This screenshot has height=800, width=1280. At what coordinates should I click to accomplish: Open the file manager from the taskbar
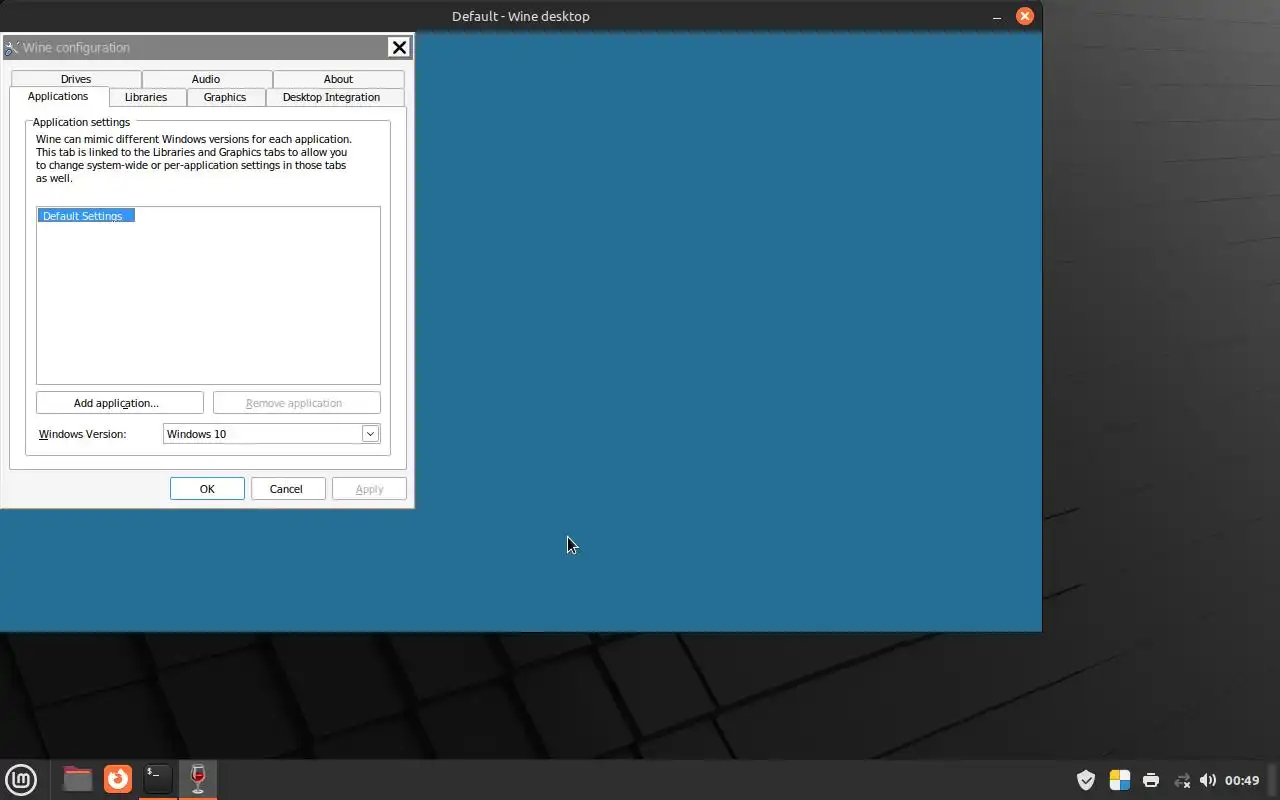click(77, 778)
